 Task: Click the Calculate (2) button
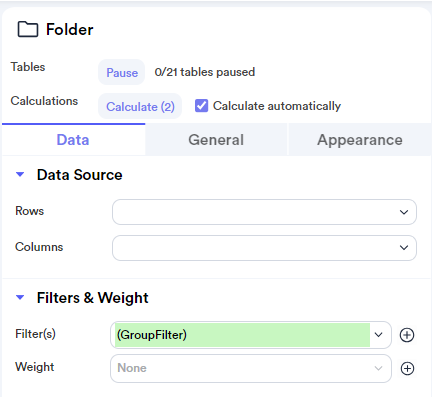(x=140, y=106)
